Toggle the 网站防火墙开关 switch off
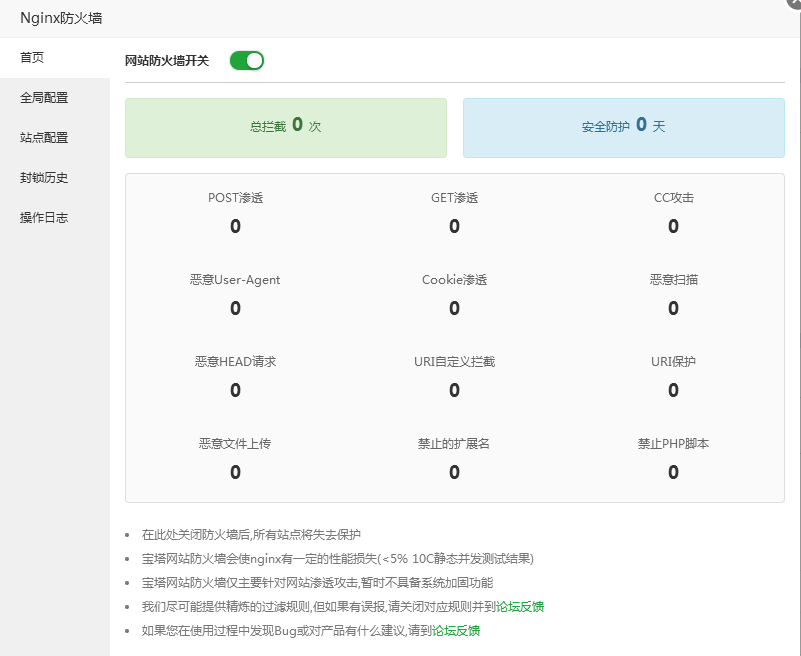This screenshot has height=656, width=801. coord(246,60)
